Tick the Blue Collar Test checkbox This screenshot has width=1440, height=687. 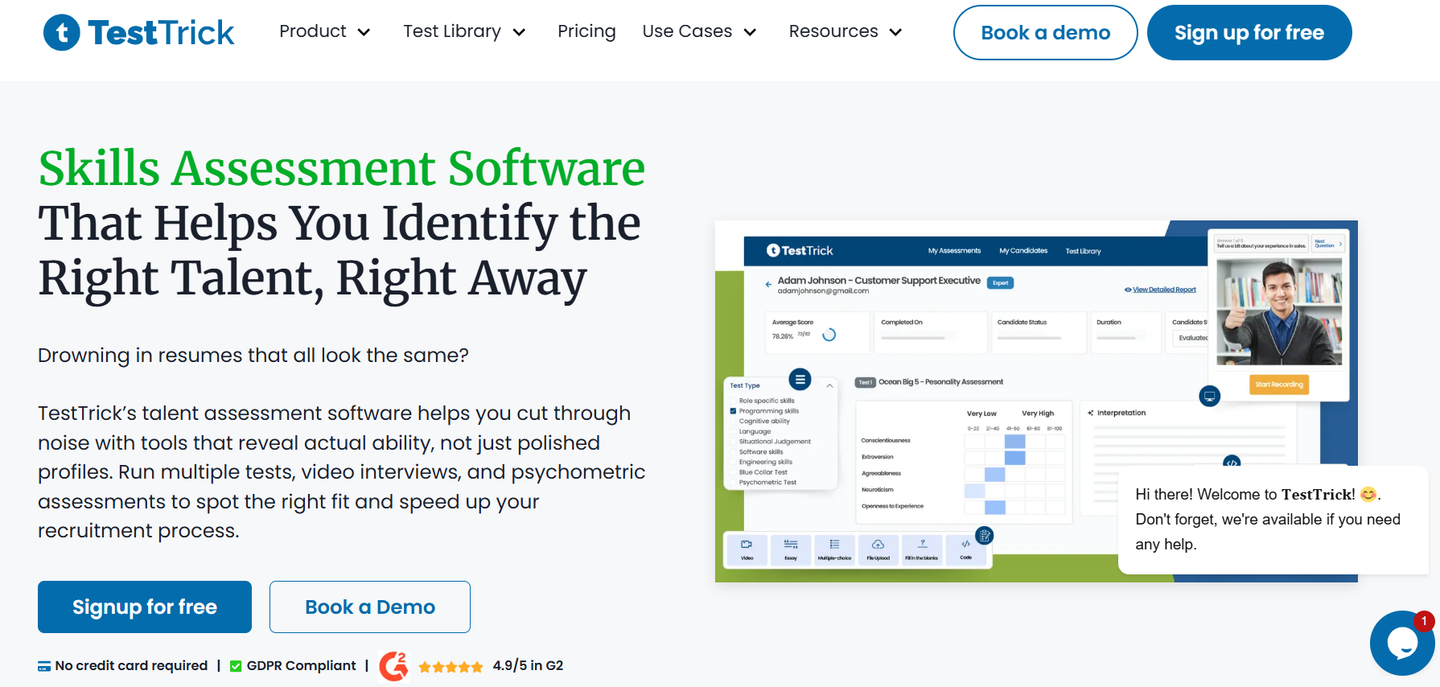(x=733, y=472)
